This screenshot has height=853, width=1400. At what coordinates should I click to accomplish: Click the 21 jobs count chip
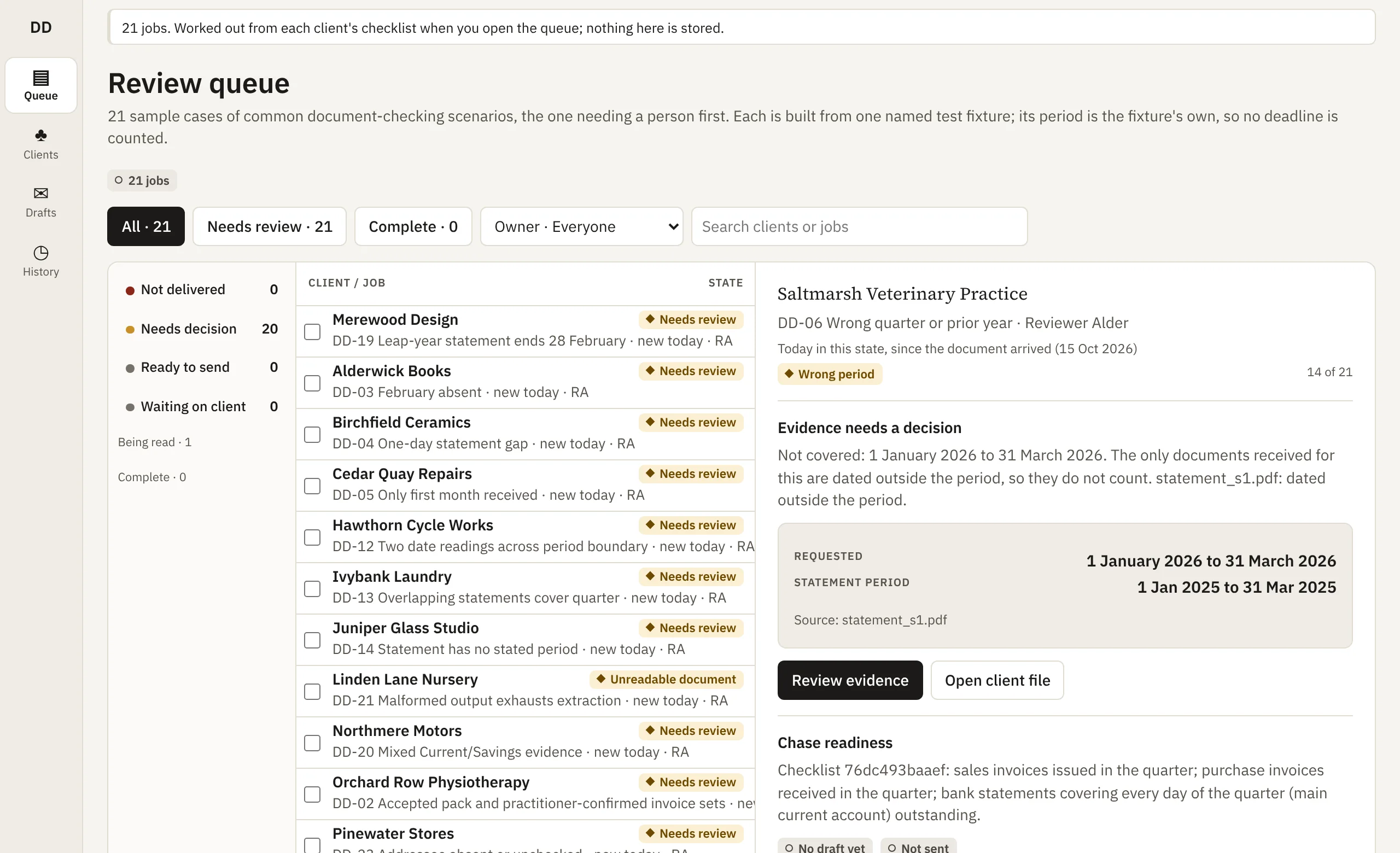click(142, 180)
